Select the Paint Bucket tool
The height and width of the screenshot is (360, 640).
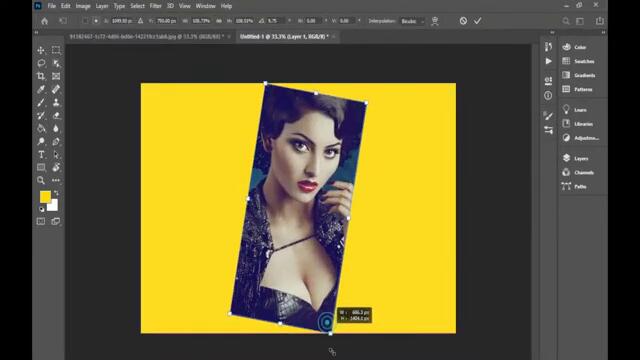pyautogui.click(x=41, y=129)
